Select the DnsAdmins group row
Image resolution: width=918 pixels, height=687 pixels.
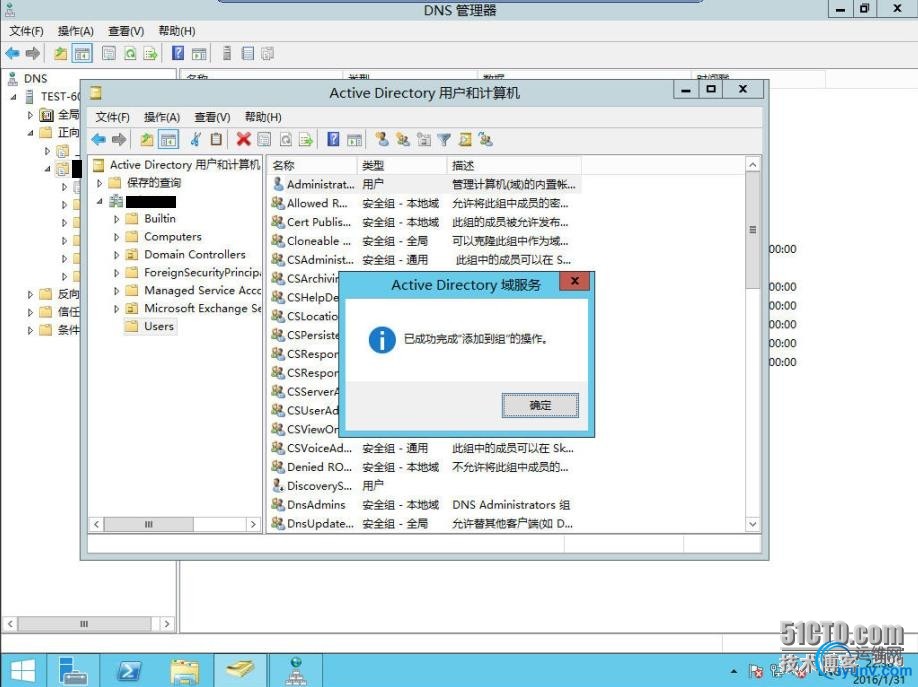pos(425,505)
